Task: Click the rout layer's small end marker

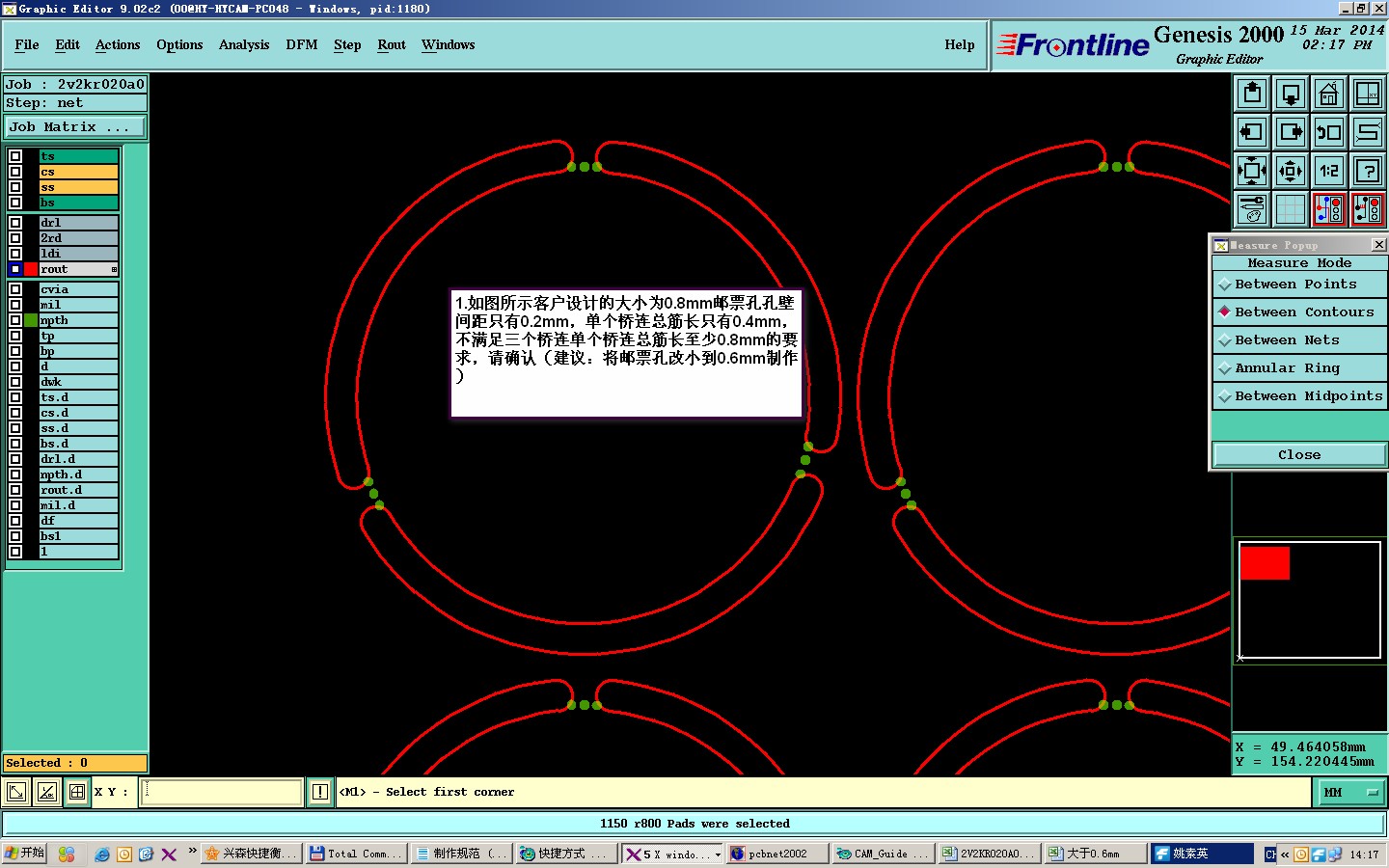Action: [x=114, y=269]
